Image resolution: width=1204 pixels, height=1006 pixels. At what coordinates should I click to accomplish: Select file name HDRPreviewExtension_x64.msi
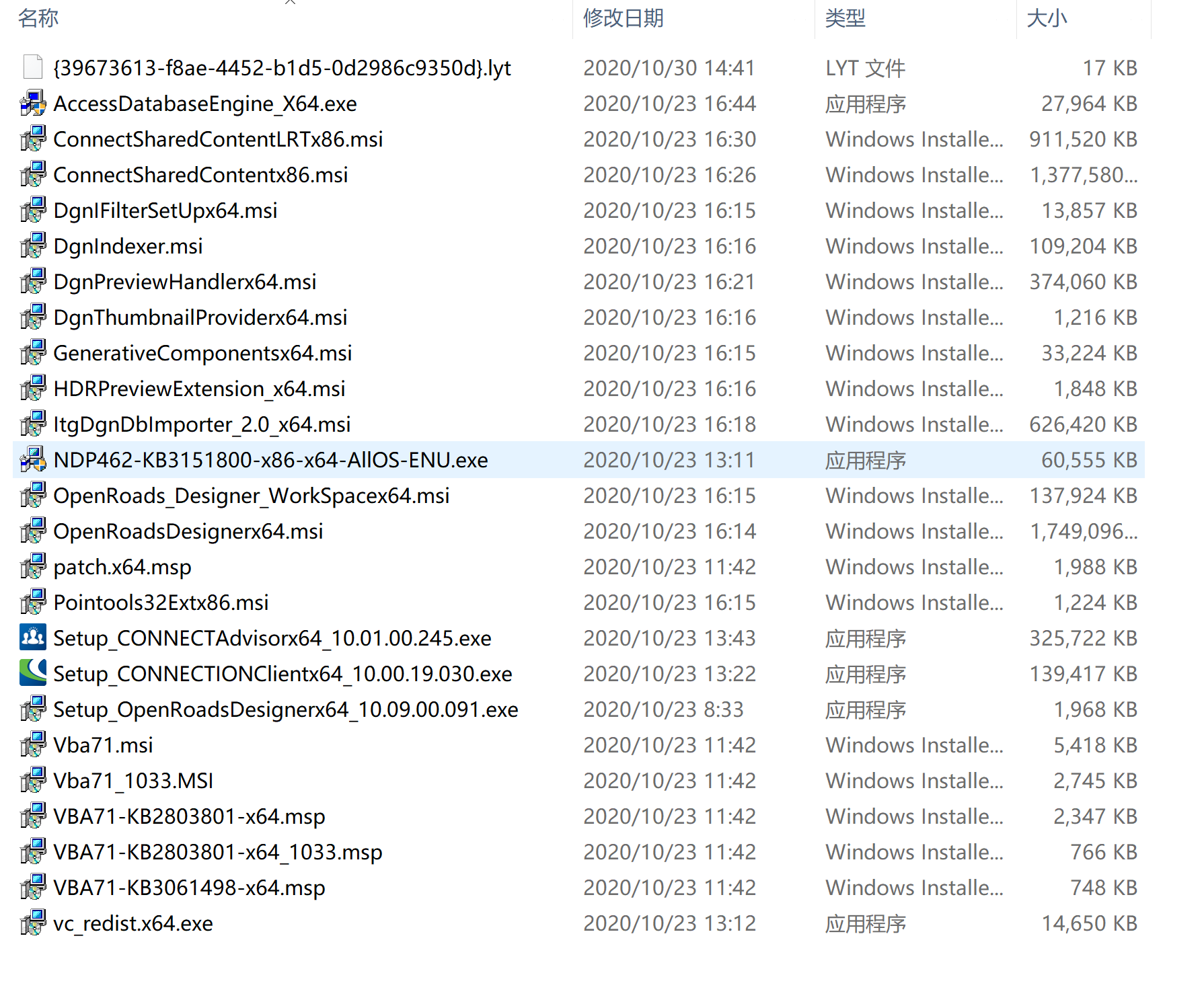pos(199,389)
